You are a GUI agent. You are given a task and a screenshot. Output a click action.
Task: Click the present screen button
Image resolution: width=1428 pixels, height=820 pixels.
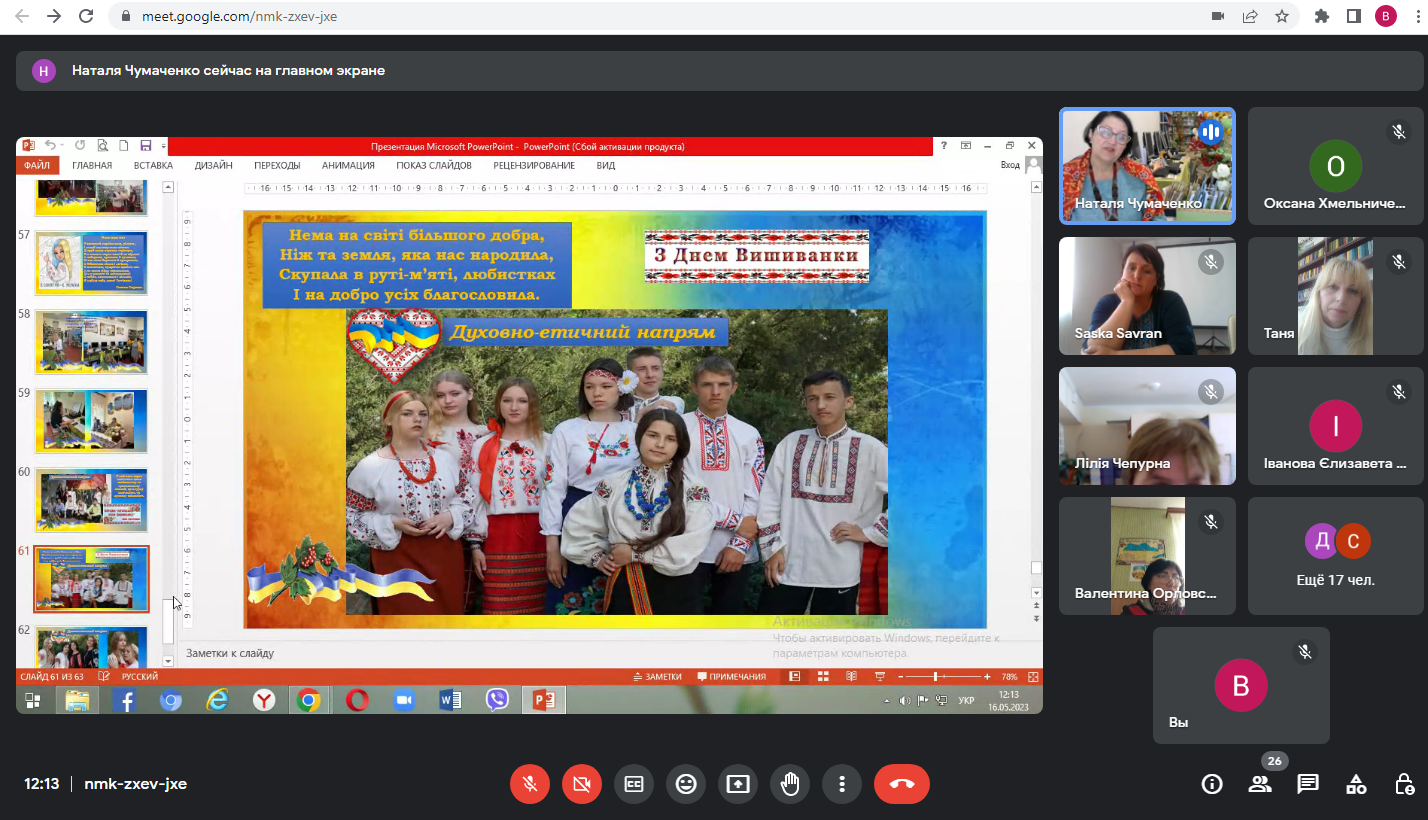[738, 784]
